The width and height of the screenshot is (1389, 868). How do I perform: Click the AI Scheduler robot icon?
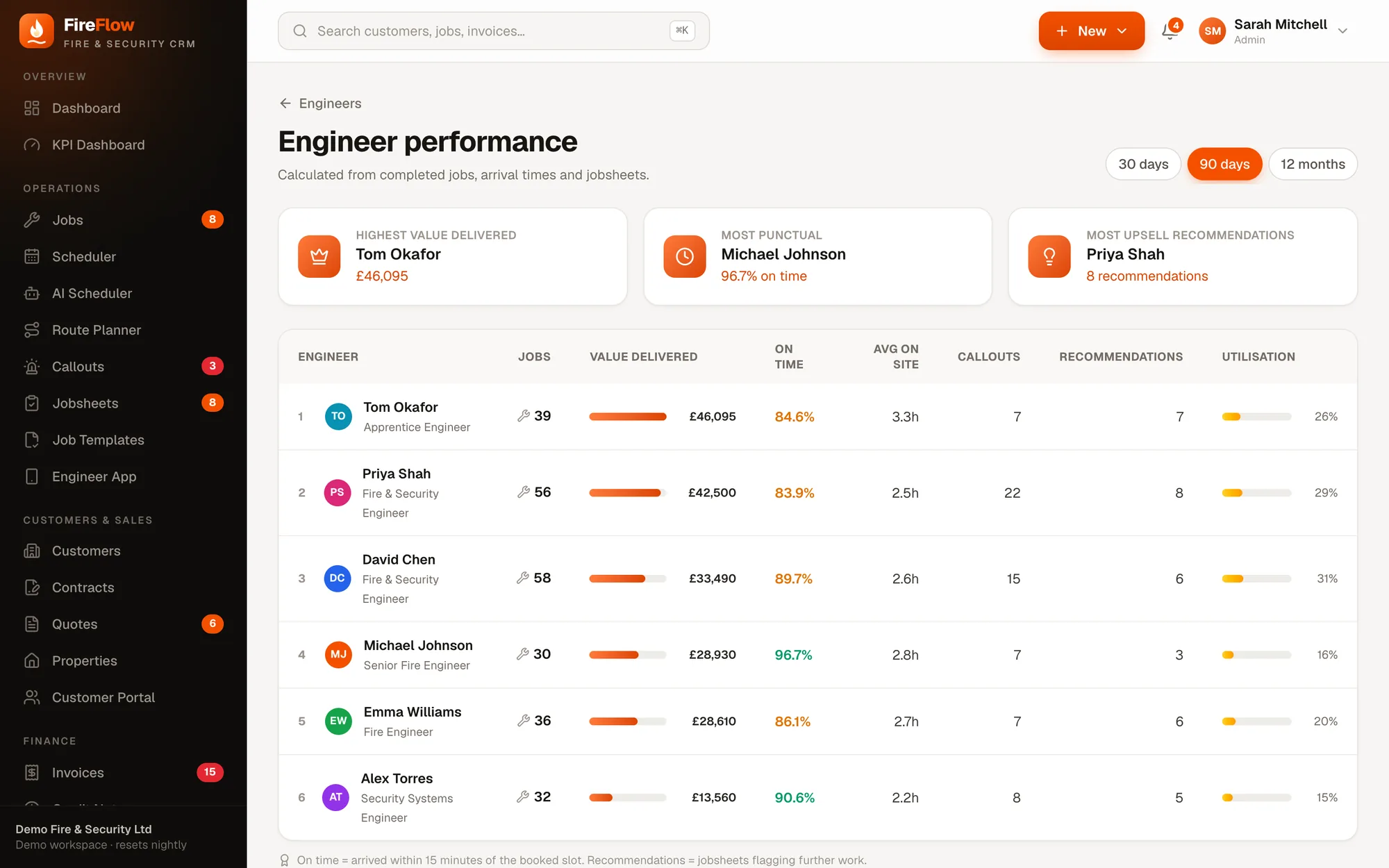coord(32,294)
